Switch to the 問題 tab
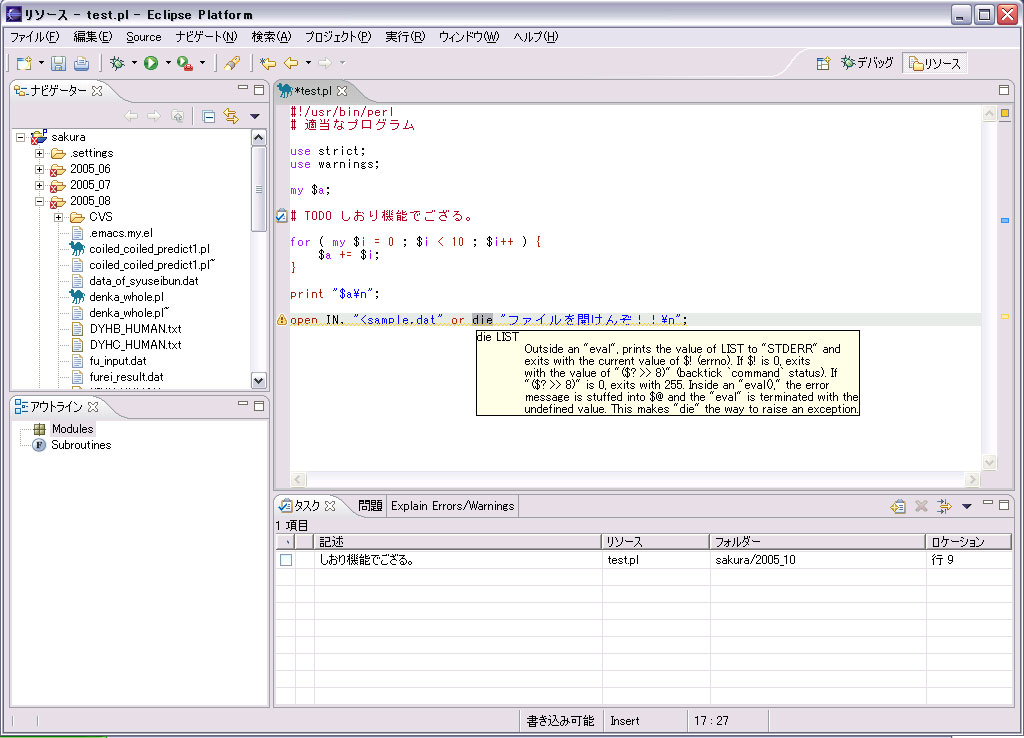This screenshot has width=1024, height=738. (x=370, y=505)
